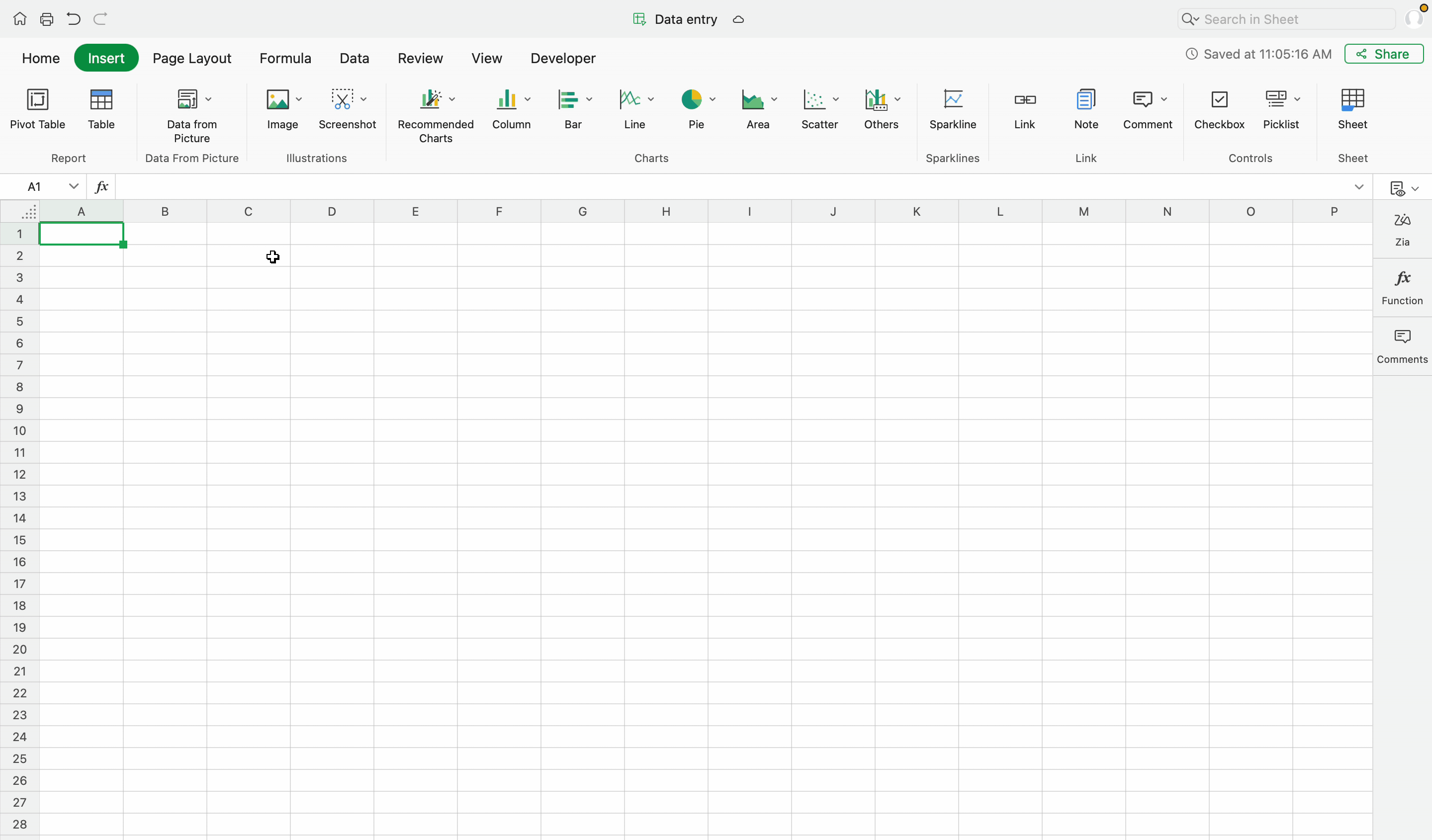Open the Developer tab
Screen dimensions: 1432x840
(562, 58)
